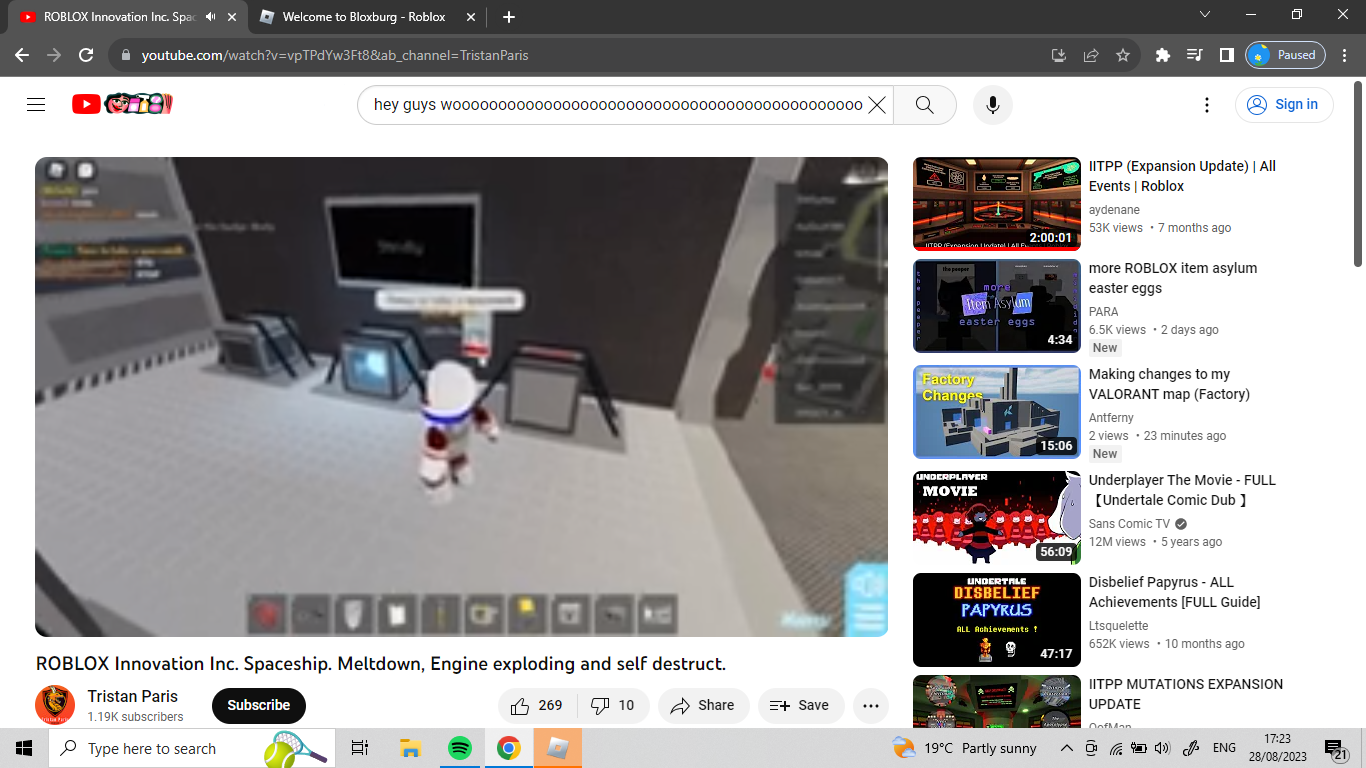Open IITPP MUTATIONS EXPANSION UPDATE title
Viewport: 1366px width, 768px height.
point(1186,694)
